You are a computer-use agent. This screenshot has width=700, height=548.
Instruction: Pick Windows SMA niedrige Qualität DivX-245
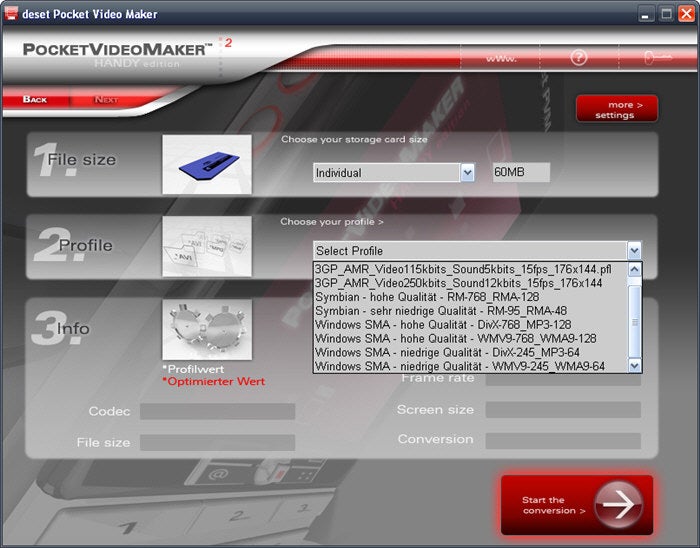[x=470, y=352]
